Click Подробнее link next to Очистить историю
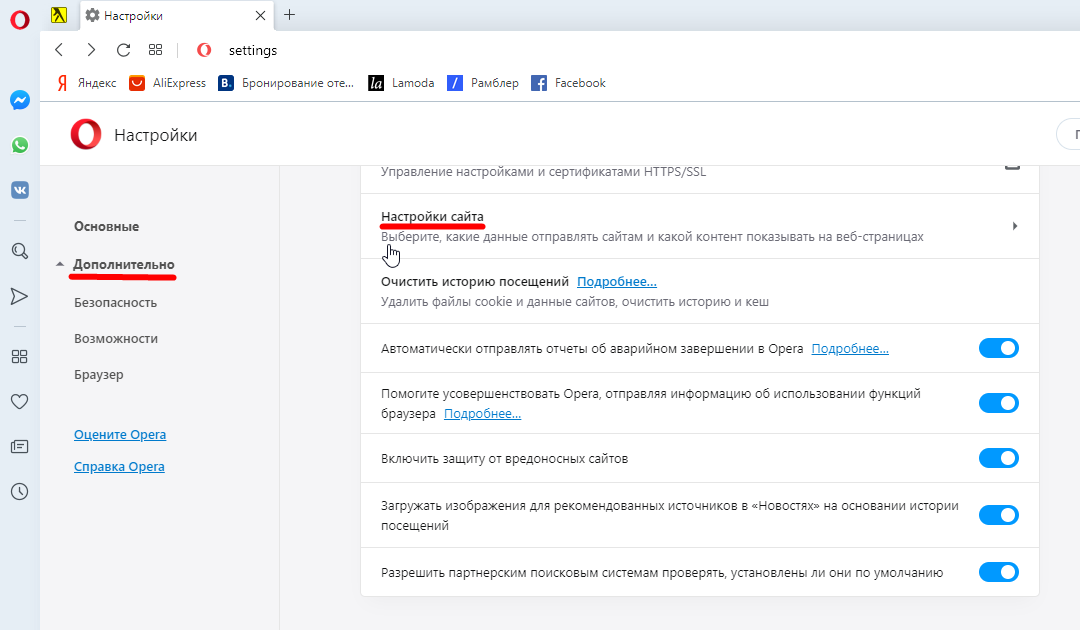 pyautogui.click(x=616, y=282)
